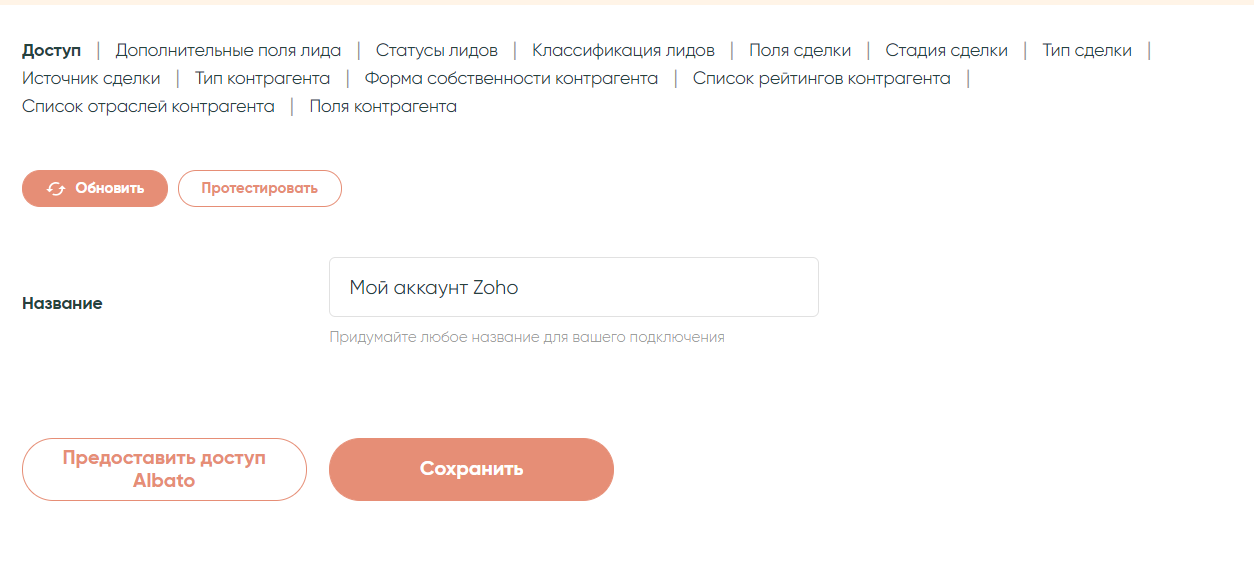
Task: Open the Статусы лидов tab
Action: 436,50
